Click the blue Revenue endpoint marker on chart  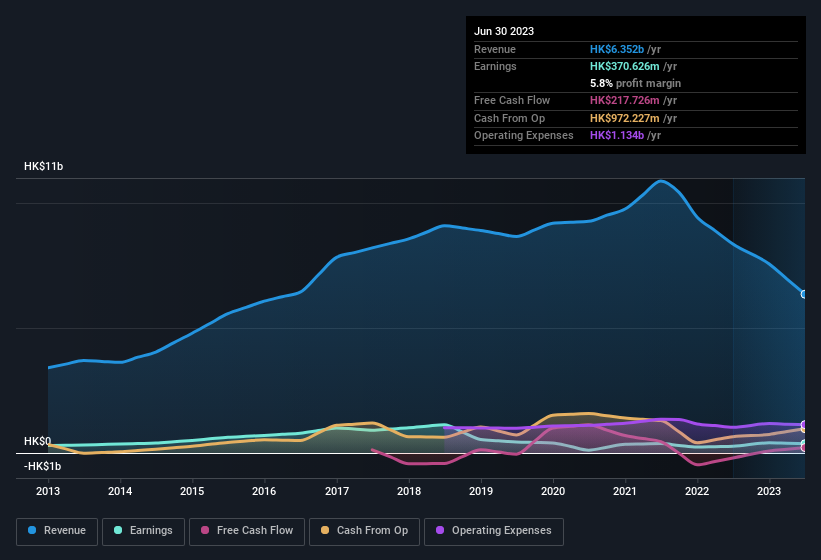(804, 294)
